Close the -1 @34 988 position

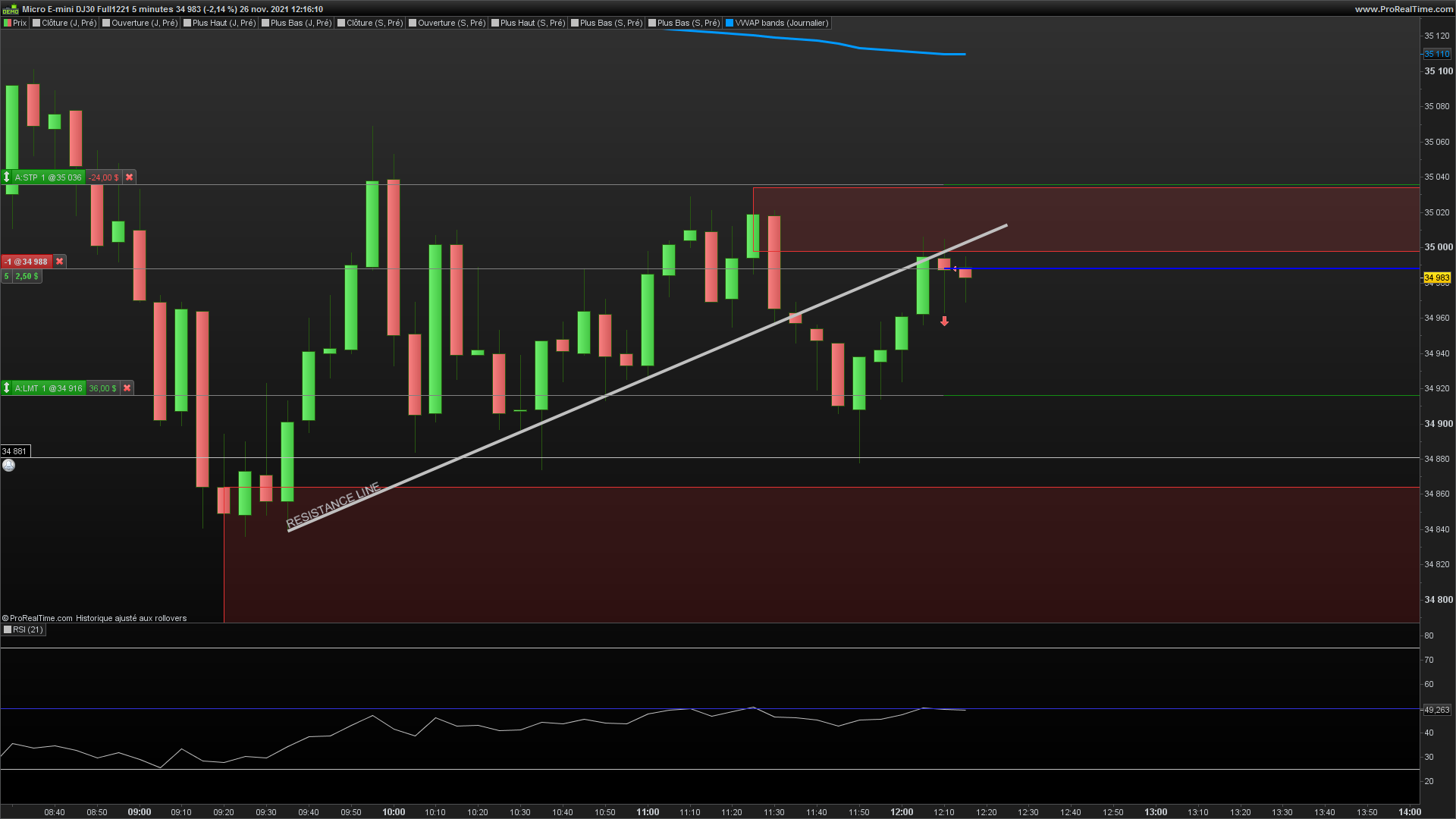pos(60,262)
